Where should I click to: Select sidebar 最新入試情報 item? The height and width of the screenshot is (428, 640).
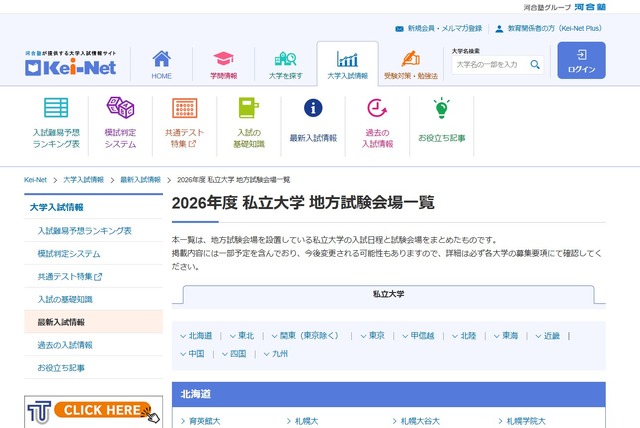(93, 322)
